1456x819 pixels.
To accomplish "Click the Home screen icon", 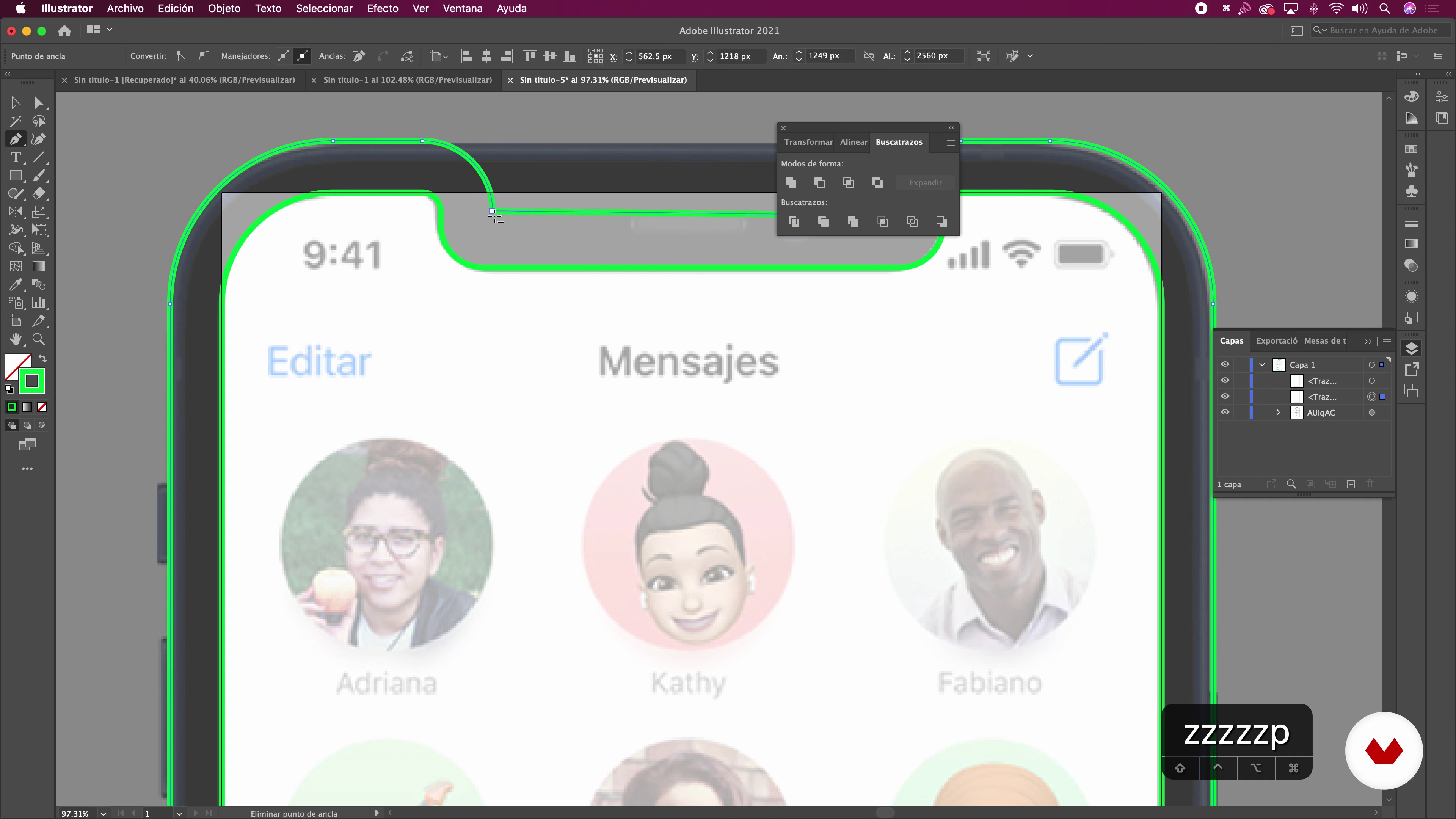I will coord(64,30).
